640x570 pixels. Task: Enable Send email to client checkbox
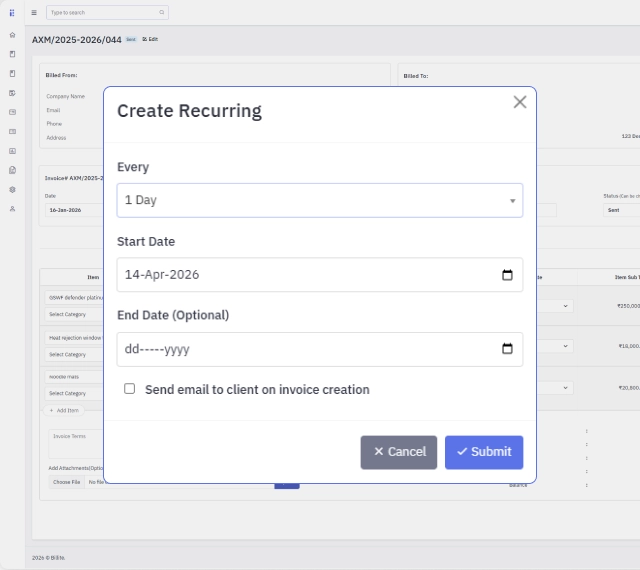coord(130,389)
